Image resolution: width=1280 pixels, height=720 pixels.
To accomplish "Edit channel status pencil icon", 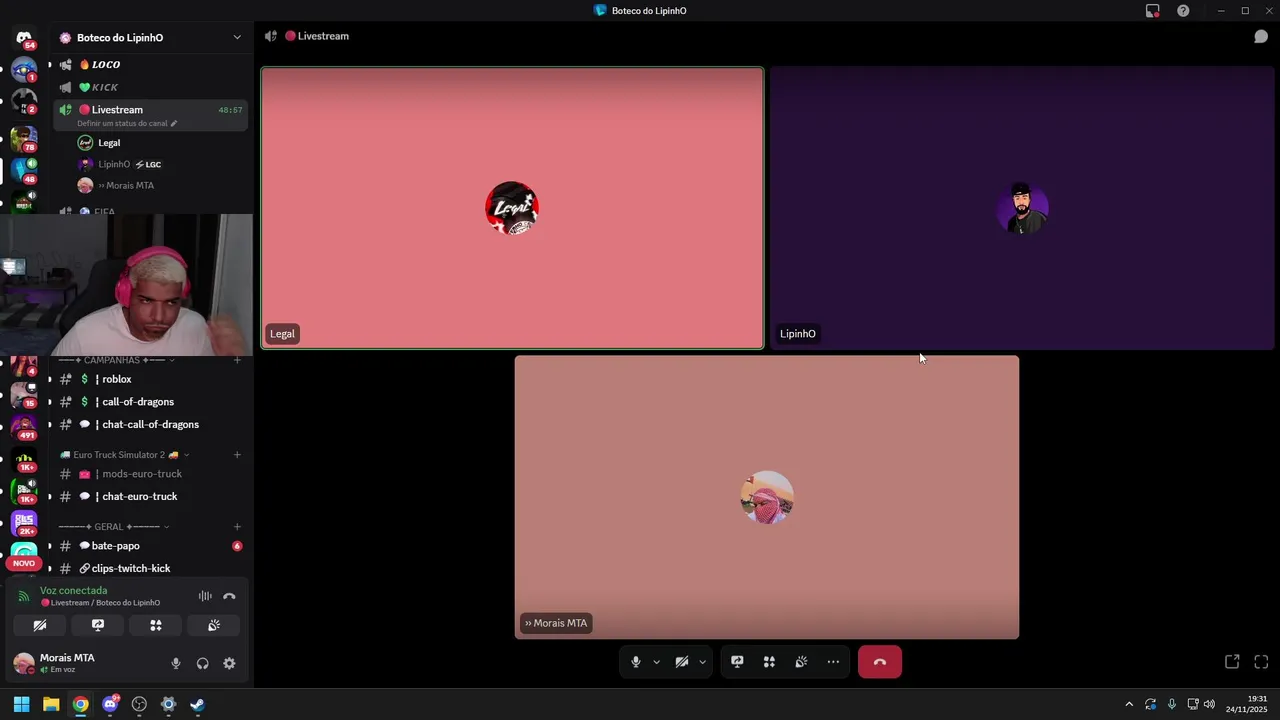I will coord(173,124).
